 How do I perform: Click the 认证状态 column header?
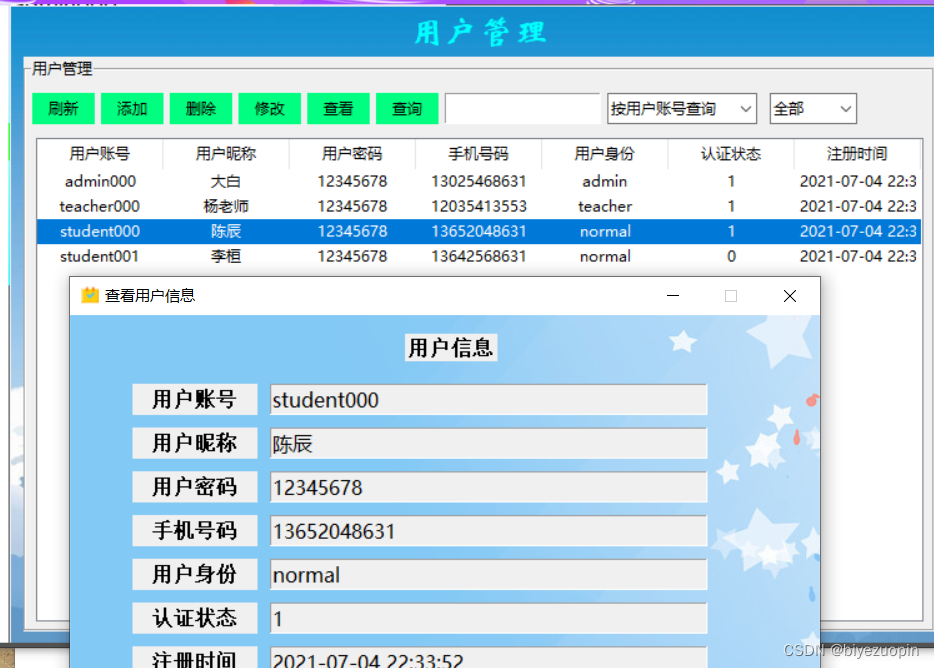click(731, 154)
